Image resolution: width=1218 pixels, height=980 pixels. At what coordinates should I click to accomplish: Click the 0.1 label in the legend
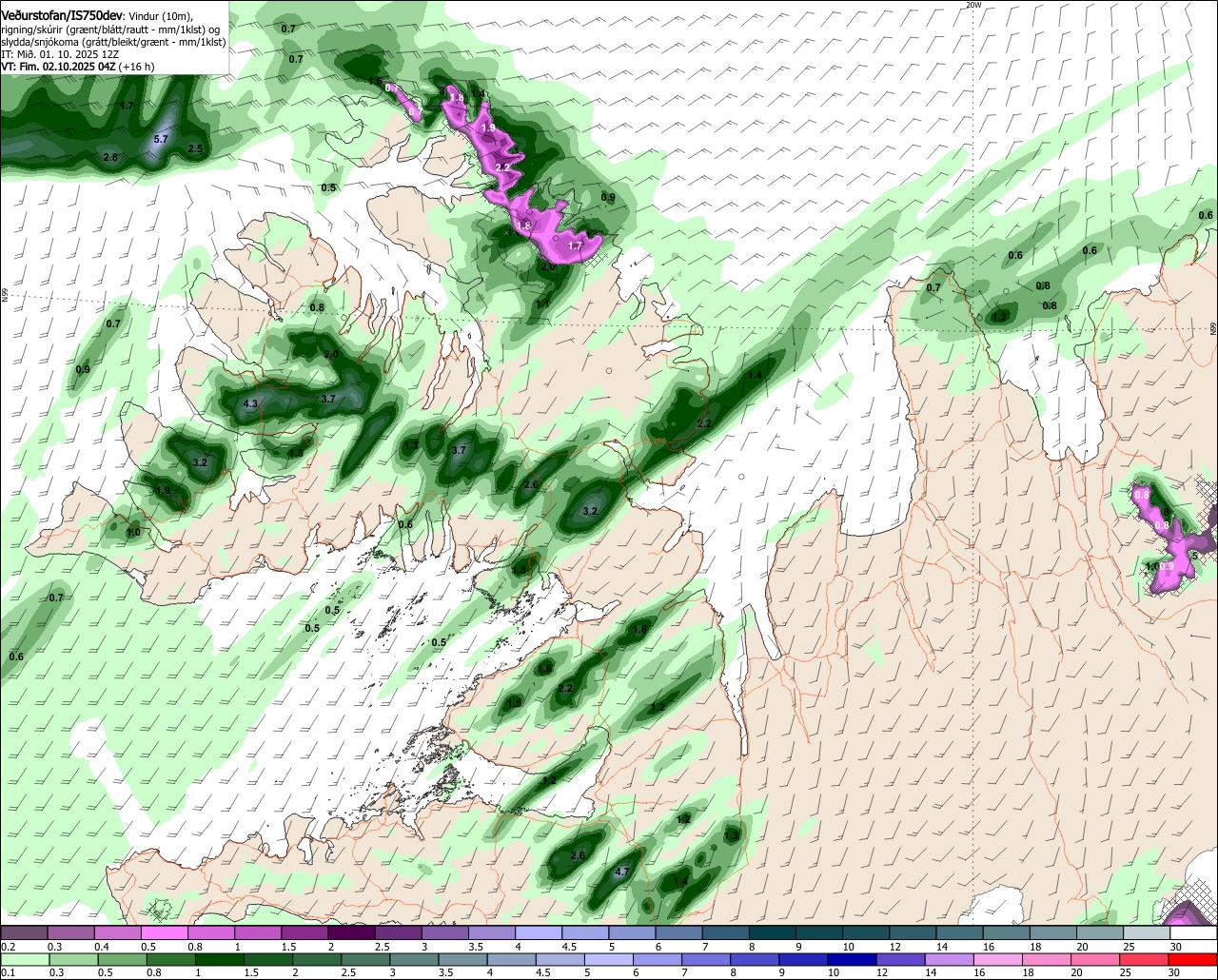pyautogui.click(x=8, y=973)
